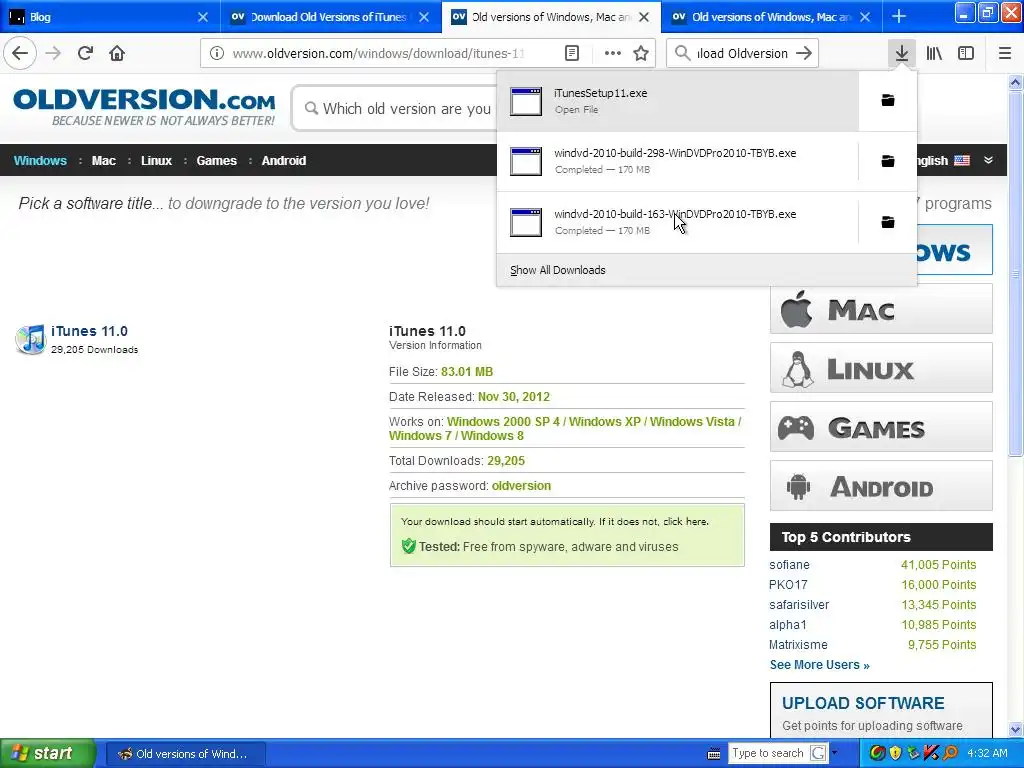Click the forward navigation arrow
The width and height of the screenshot is (1024, 768).
(53, 53)
